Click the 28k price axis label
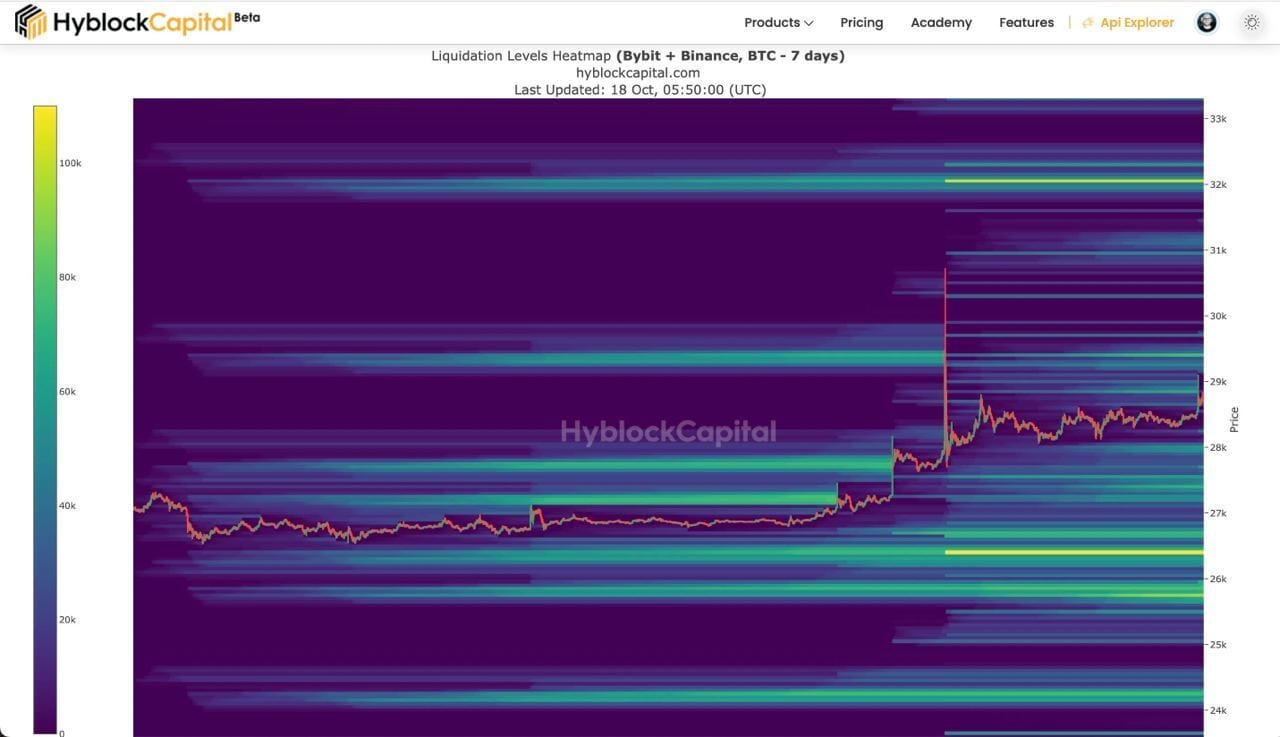Screen dimensions: 1280x737 pos(1218,448)
